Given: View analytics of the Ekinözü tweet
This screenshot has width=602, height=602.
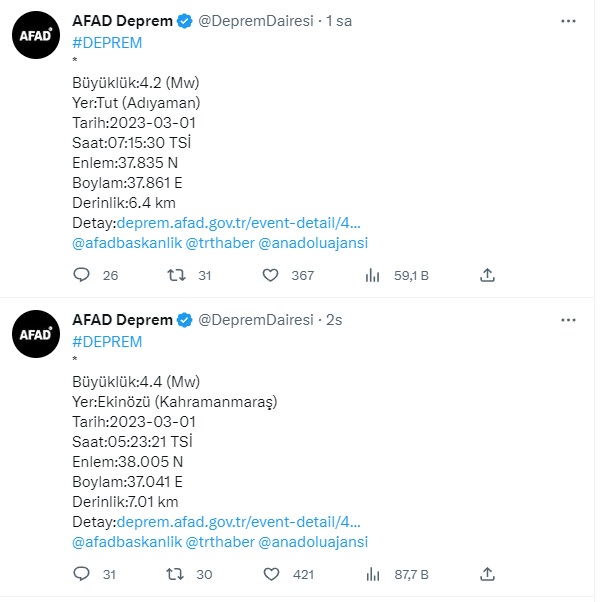Looking at the screenshot, I should coord(373,574).
